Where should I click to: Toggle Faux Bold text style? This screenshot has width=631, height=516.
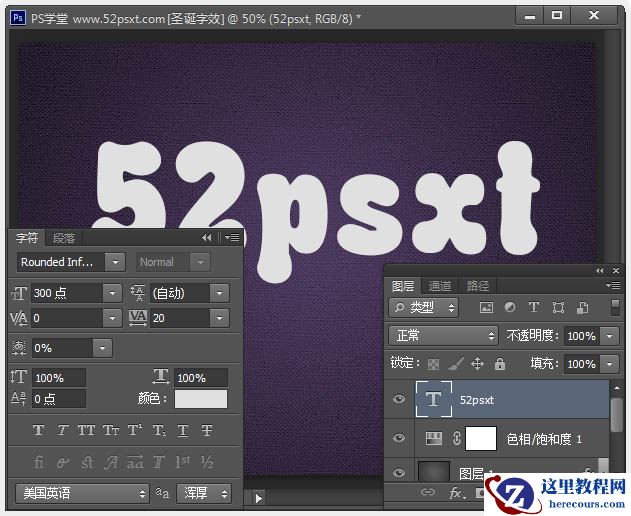pyautogui.click(x=39, y=430)
